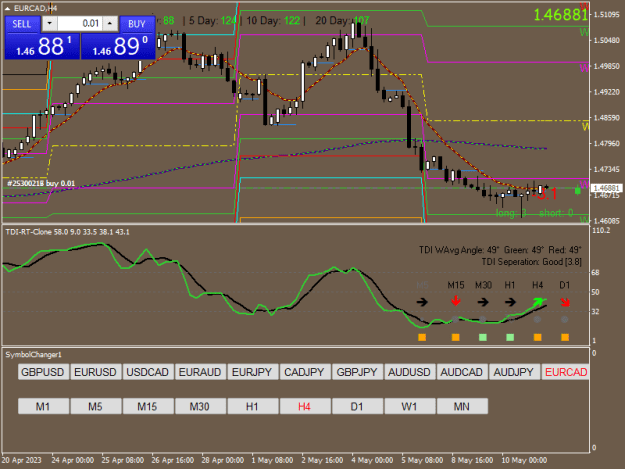
Task: Select the highlighted EURCAD symbol button
Action: (x=565, y=372)
